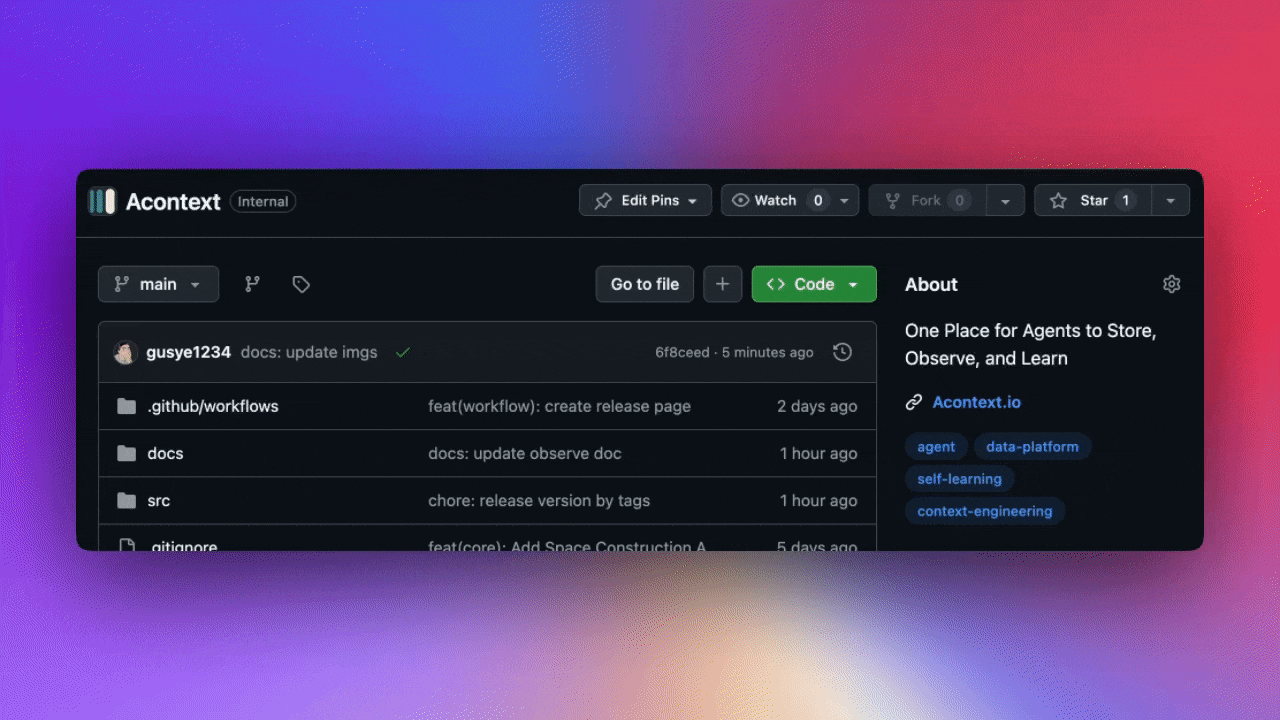This screenshot has height=720, width=1280.
Task: Select the data-platform topic tag
Action: pyautogui.click(x=1032, y=447)
